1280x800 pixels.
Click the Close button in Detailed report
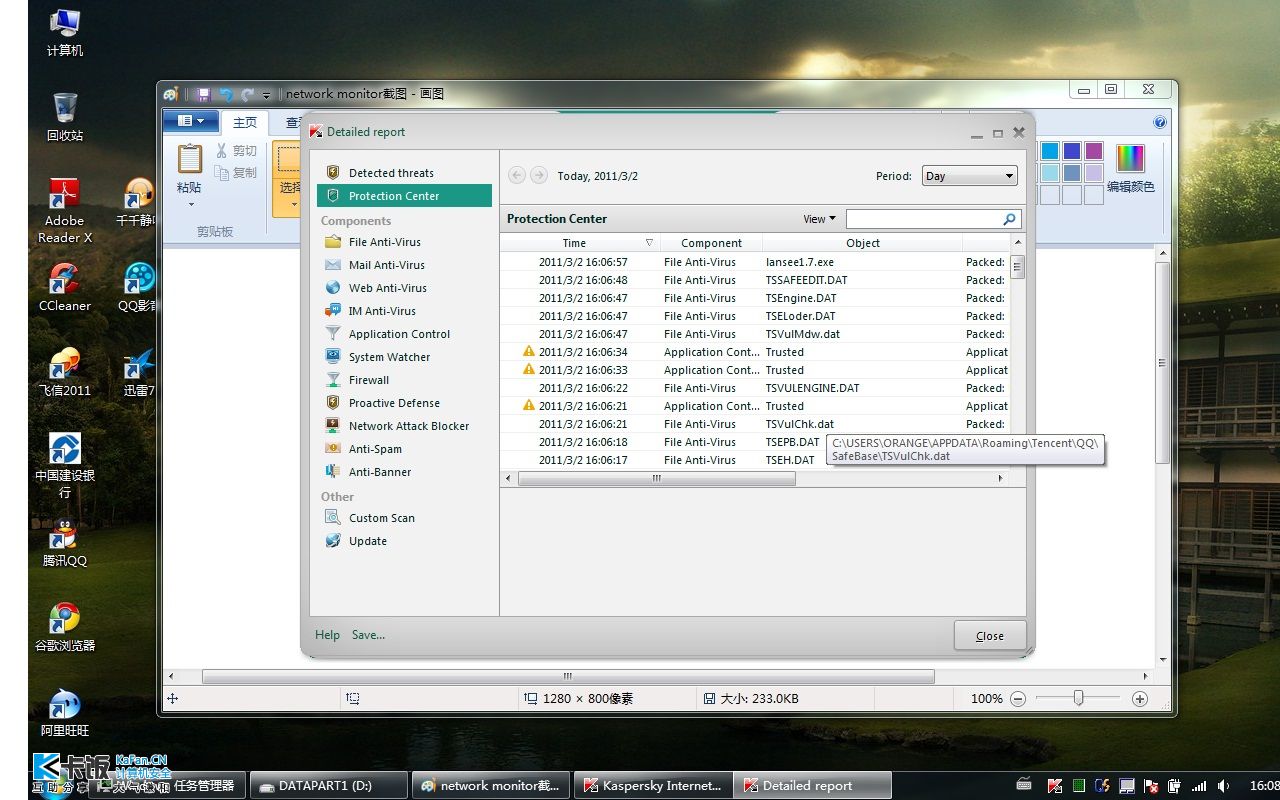pos(989,635)
